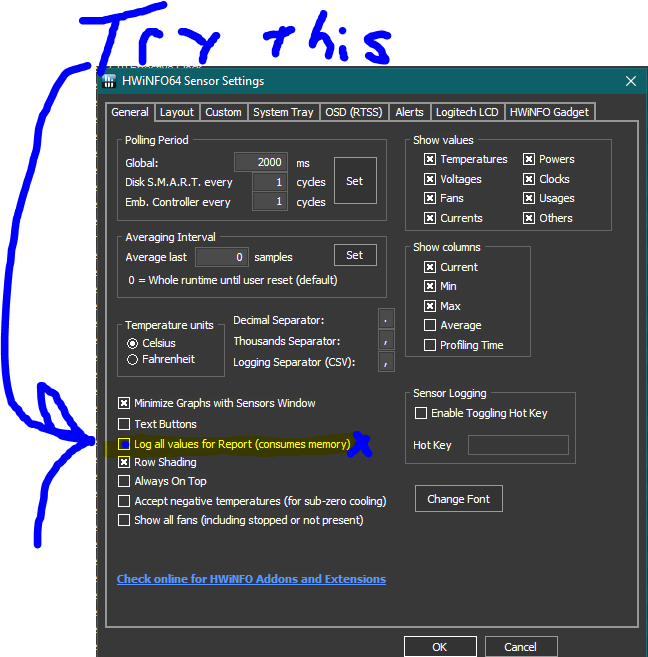This screenshot has height=657, width=648.
Task: Switch to the General tab
Action: tap(130, 112)
